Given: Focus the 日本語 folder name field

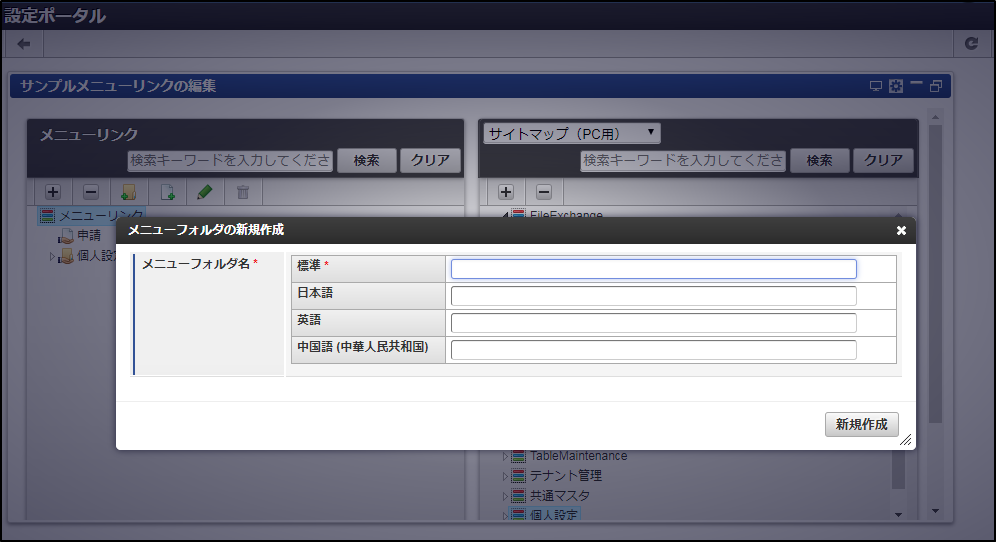Looking at the screenshot, I should click(x=654, y=296).
